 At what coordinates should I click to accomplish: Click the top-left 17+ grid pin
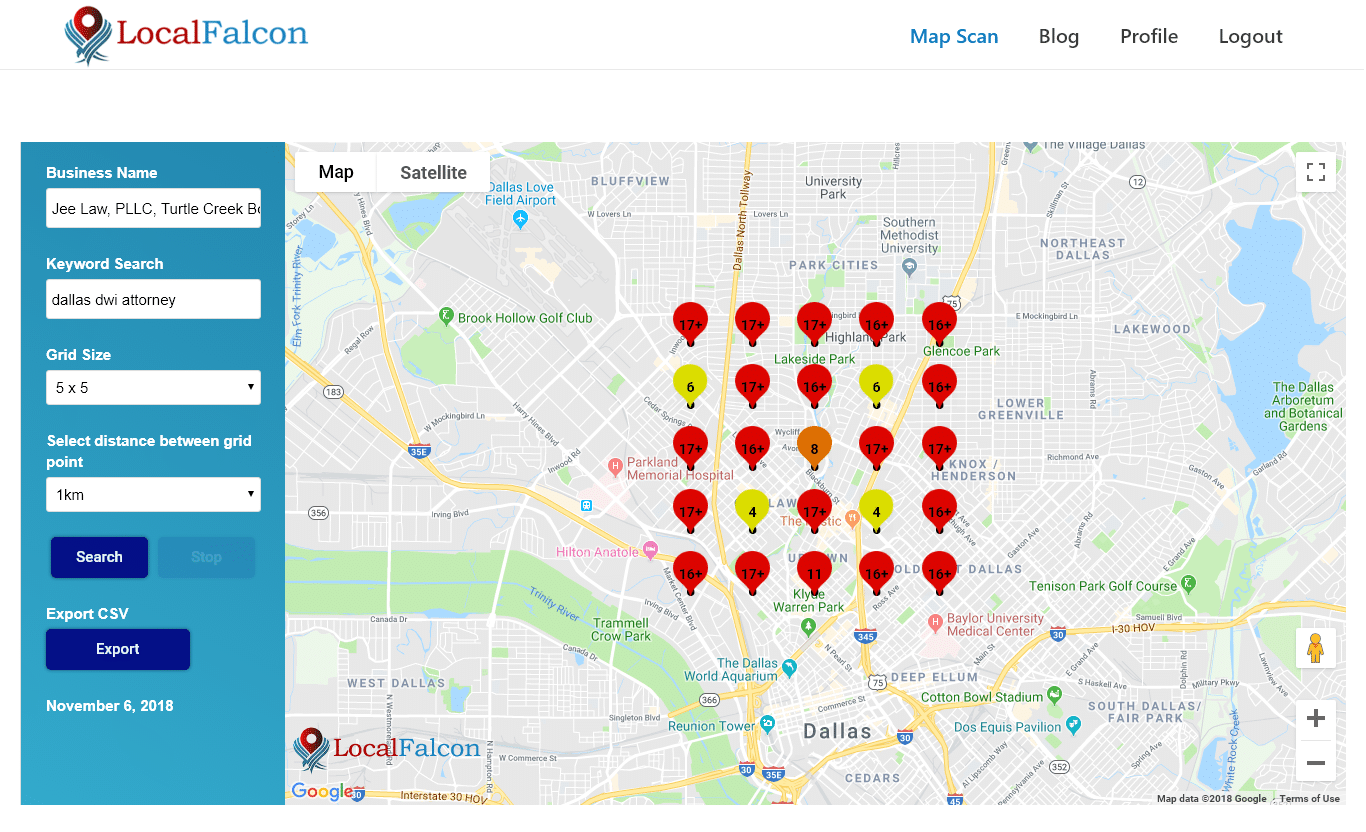tap(690, 323)
